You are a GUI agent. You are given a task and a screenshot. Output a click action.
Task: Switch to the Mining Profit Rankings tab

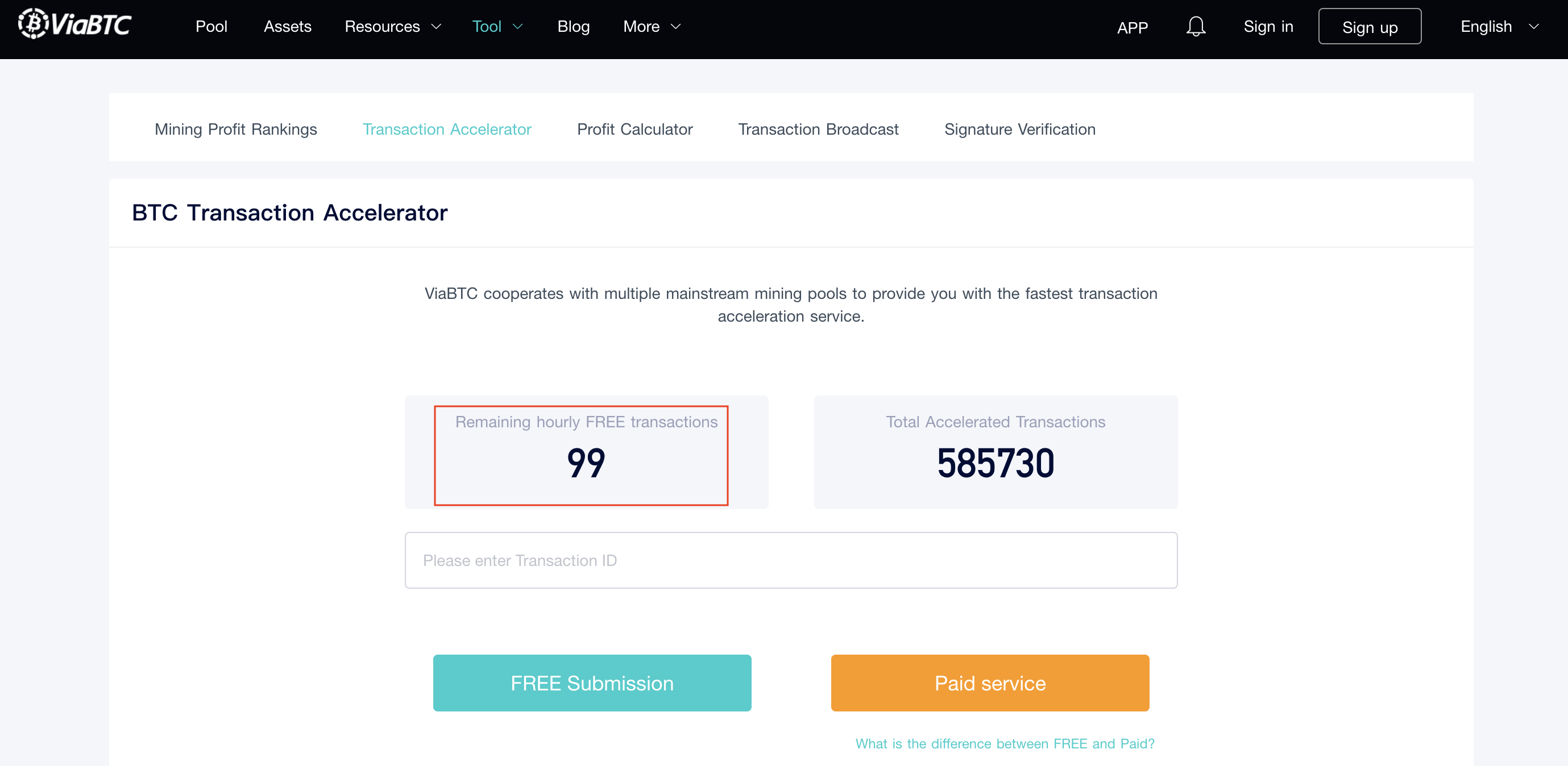point(236,129)
